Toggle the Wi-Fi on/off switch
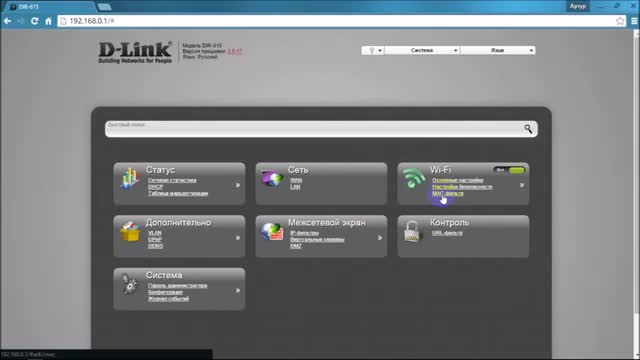Image resolution: width=640 pixels, height=360 pixels. point(509,170)
